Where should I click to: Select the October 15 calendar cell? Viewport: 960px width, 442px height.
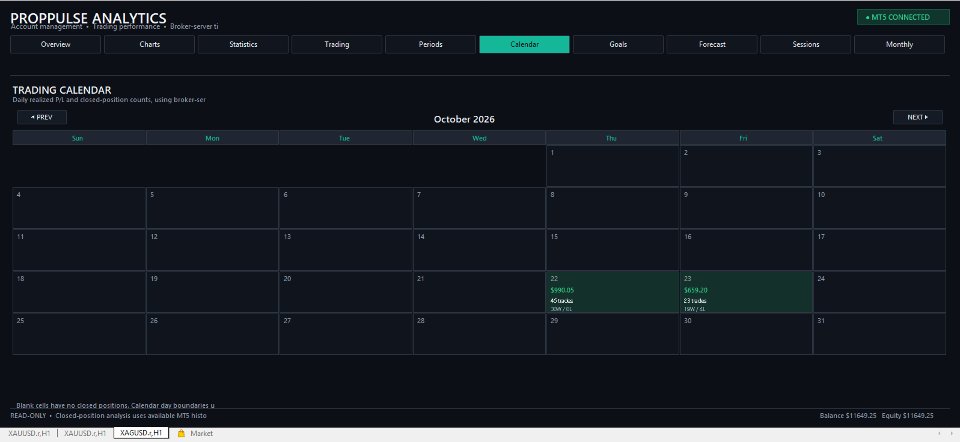(613, 250)
